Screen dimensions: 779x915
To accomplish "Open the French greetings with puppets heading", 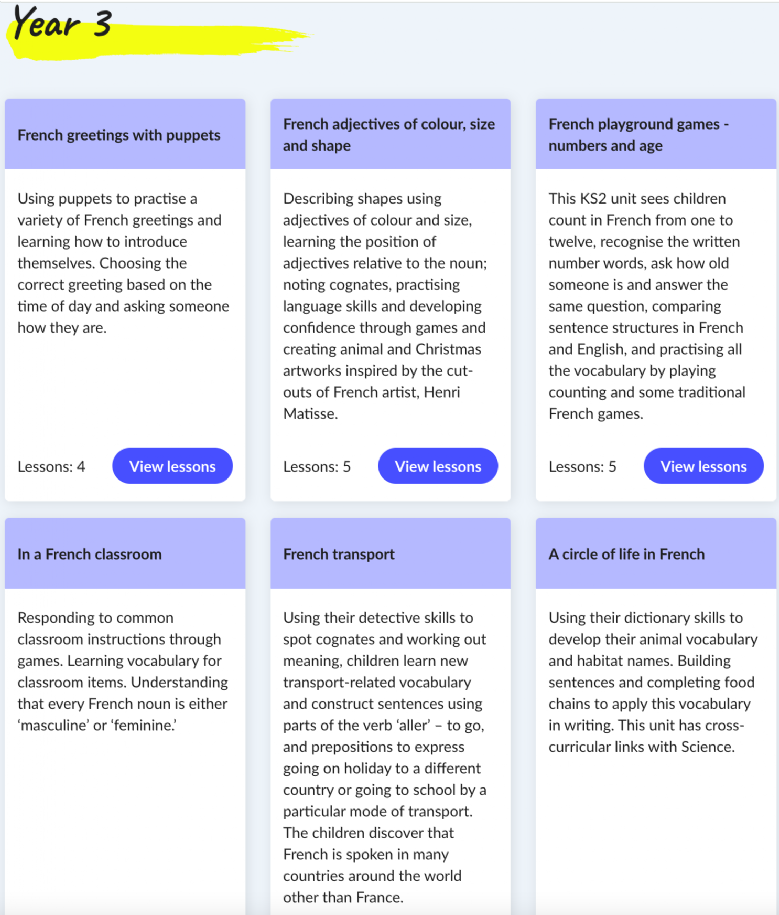I will point(119,135).
